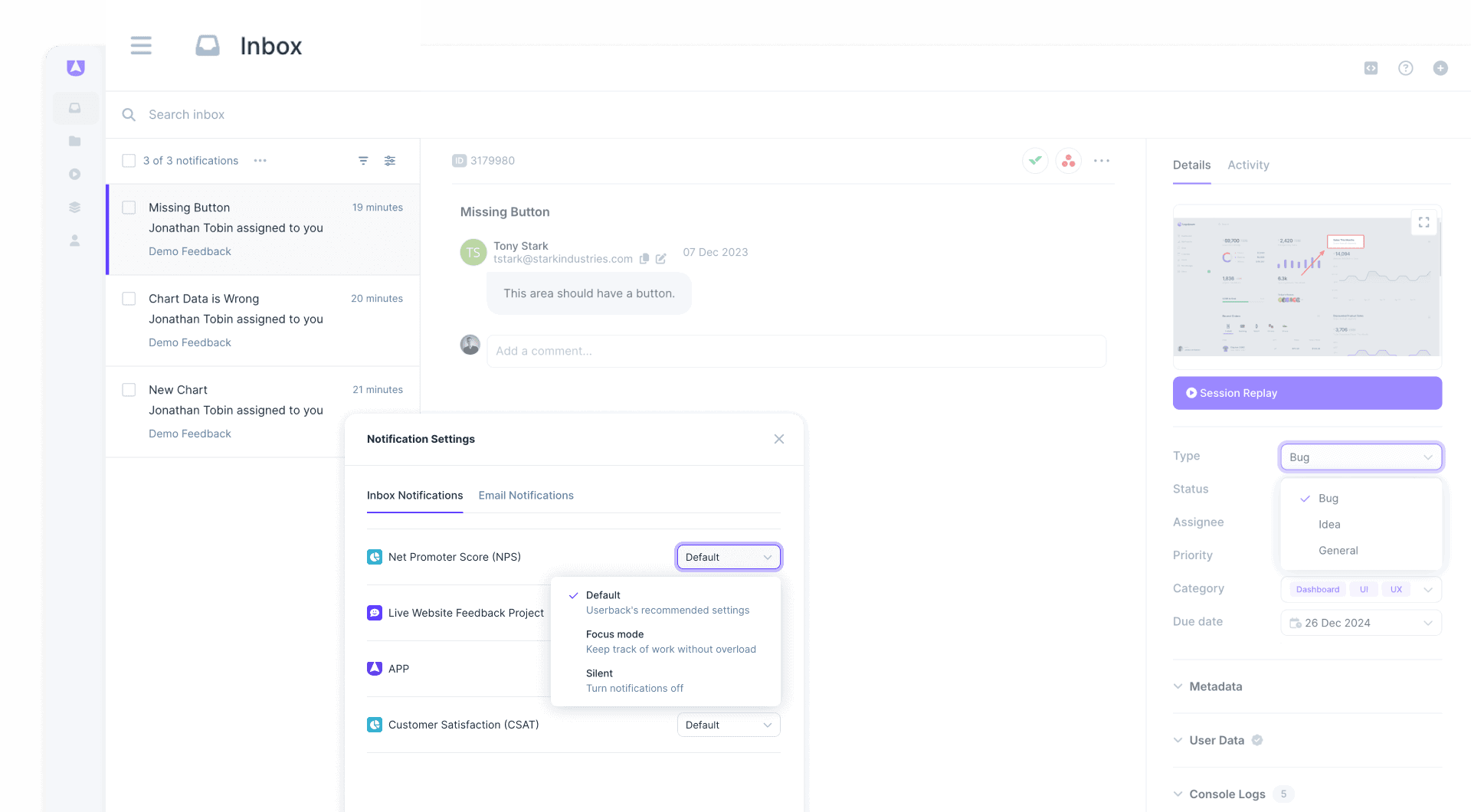The width and height of the screenshot is (1471, 812).
Task: Switch to the Activity tab
Action: pyautogui.click(x=1248, y=165)
